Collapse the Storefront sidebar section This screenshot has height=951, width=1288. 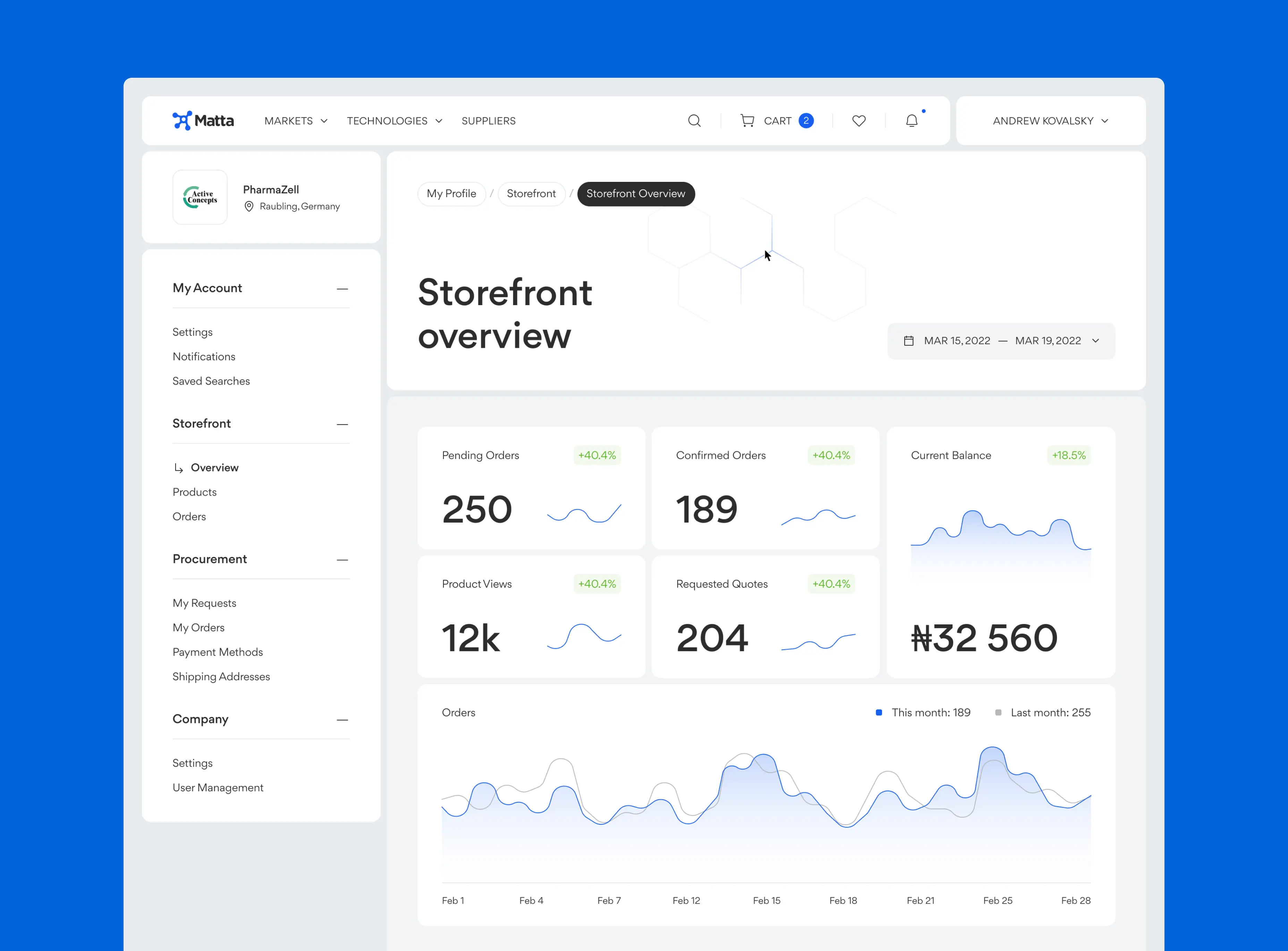342,424
